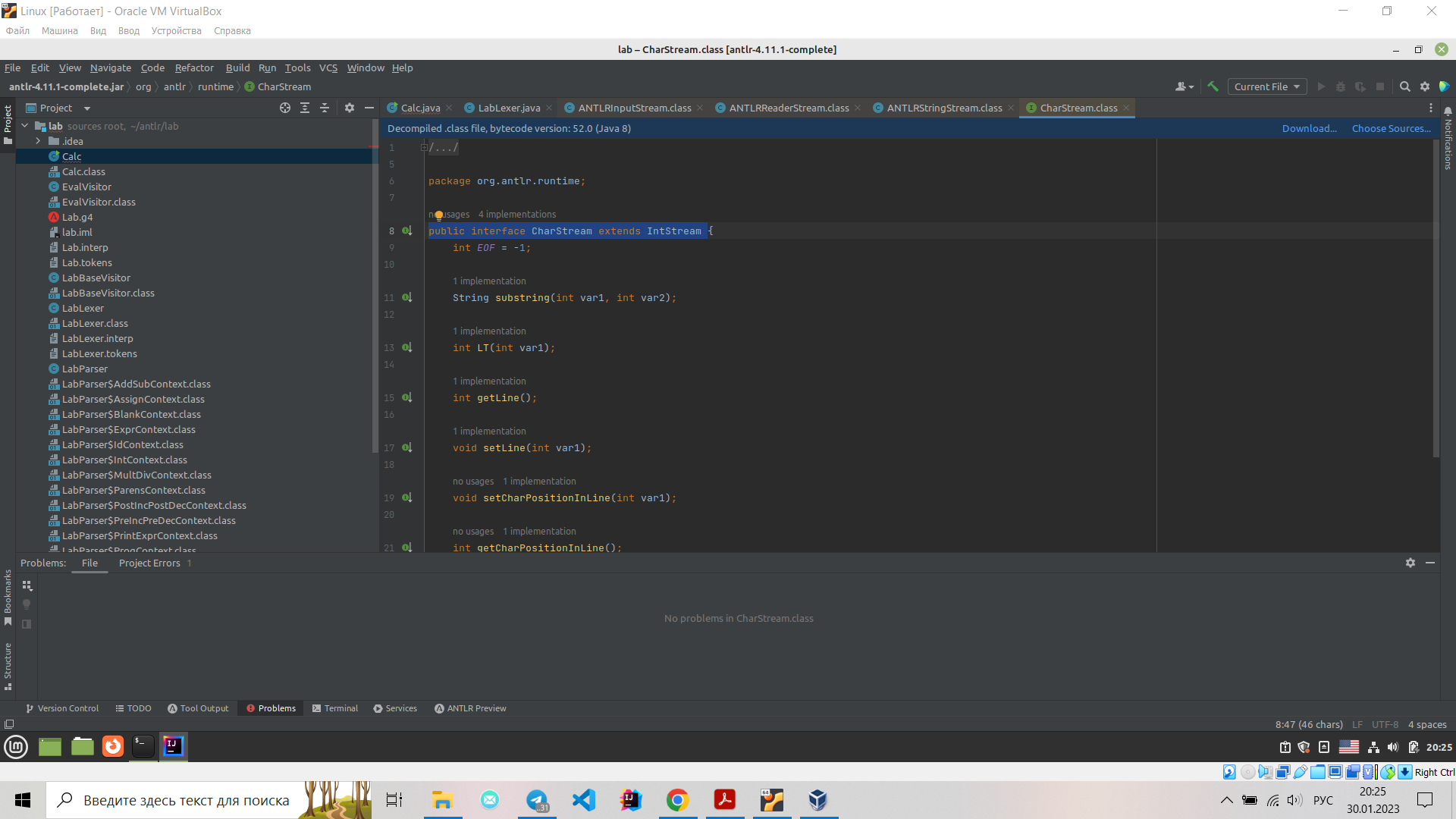
Task: Click the Build project hammer icon
Action: pos(1213,86)
